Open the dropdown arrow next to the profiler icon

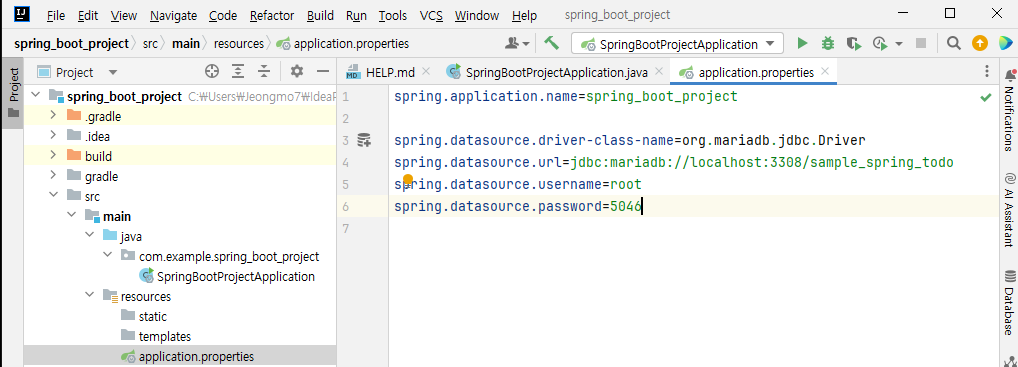pos(899,44)
